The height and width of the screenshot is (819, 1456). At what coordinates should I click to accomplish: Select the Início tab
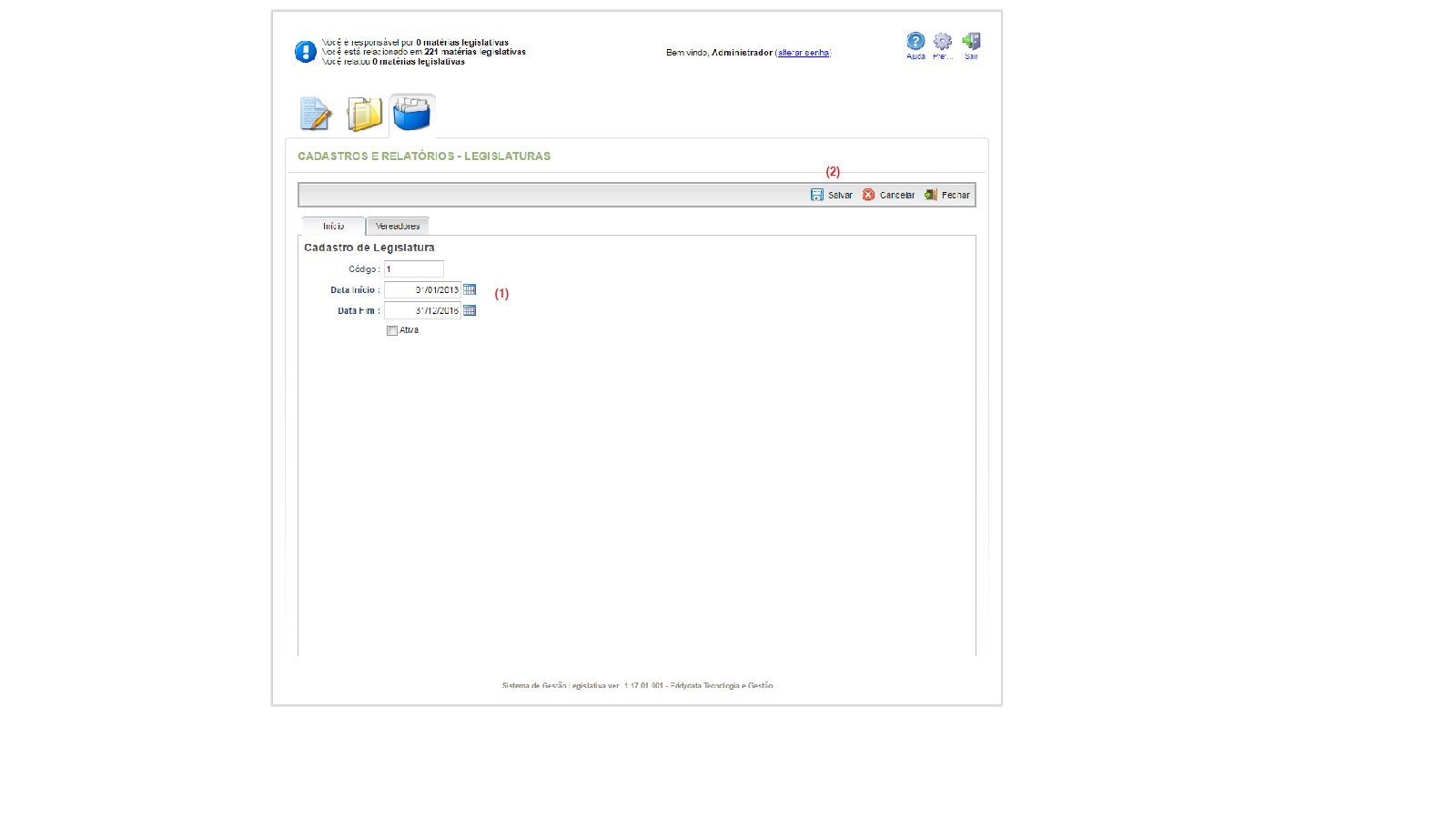point(333,226)
